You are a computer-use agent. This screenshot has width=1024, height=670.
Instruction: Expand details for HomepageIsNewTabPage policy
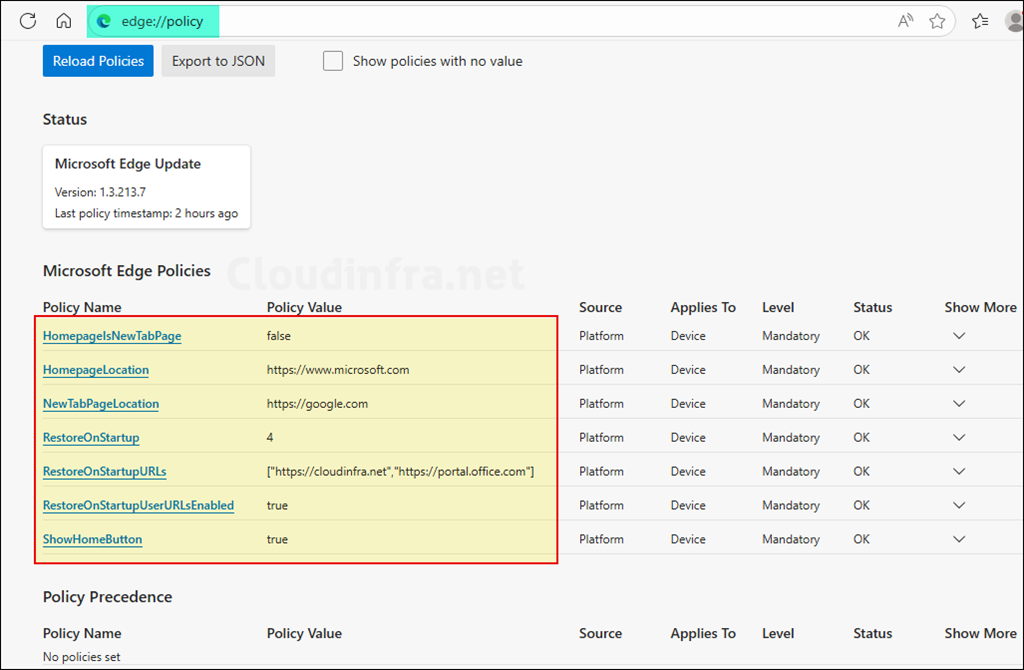(x=959, y=335)
